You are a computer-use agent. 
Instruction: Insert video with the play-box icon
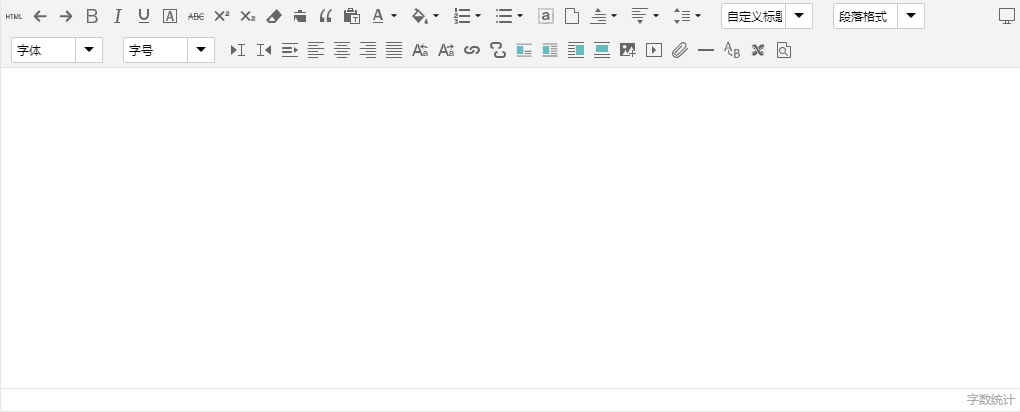pos(654,50)
